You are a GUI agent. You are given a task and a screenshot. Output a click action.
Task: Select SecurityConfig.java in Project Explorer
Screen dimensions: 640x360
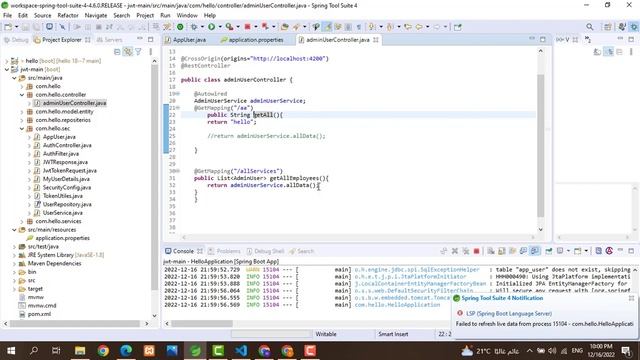point(67,187)
